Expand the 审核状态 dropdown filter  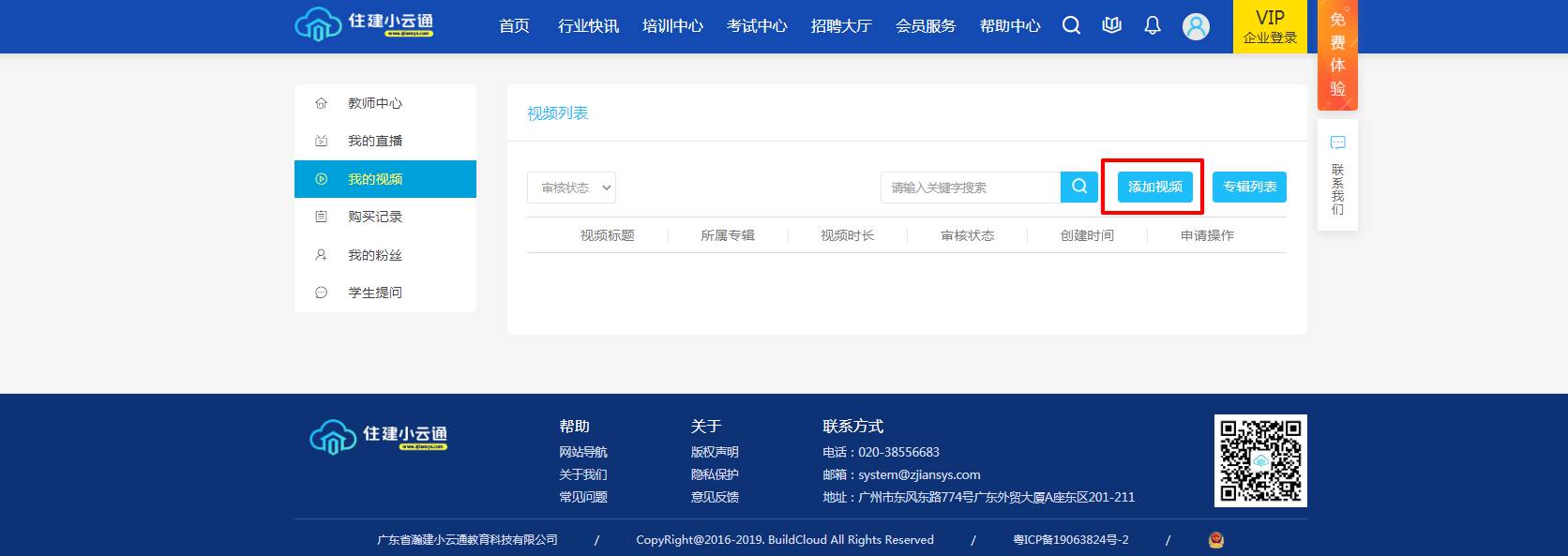click(571, 188)
